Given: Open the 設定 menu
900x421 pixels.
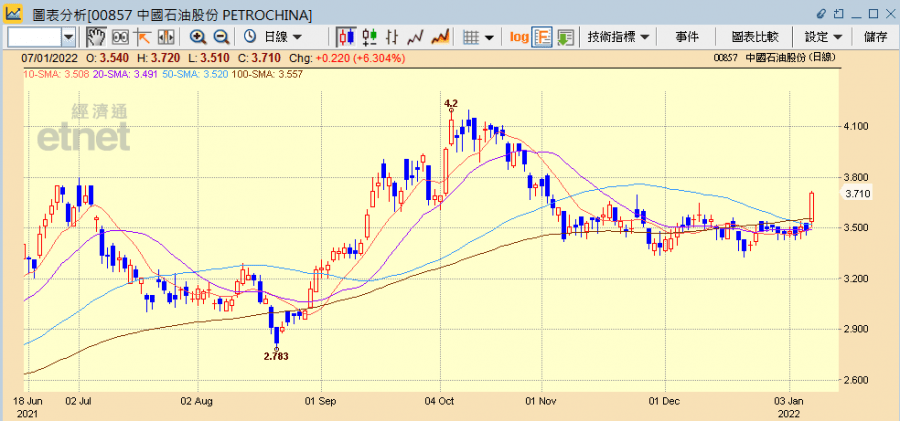Looking at the screenshot, I should pyautogui.click(x=823, y=37).
